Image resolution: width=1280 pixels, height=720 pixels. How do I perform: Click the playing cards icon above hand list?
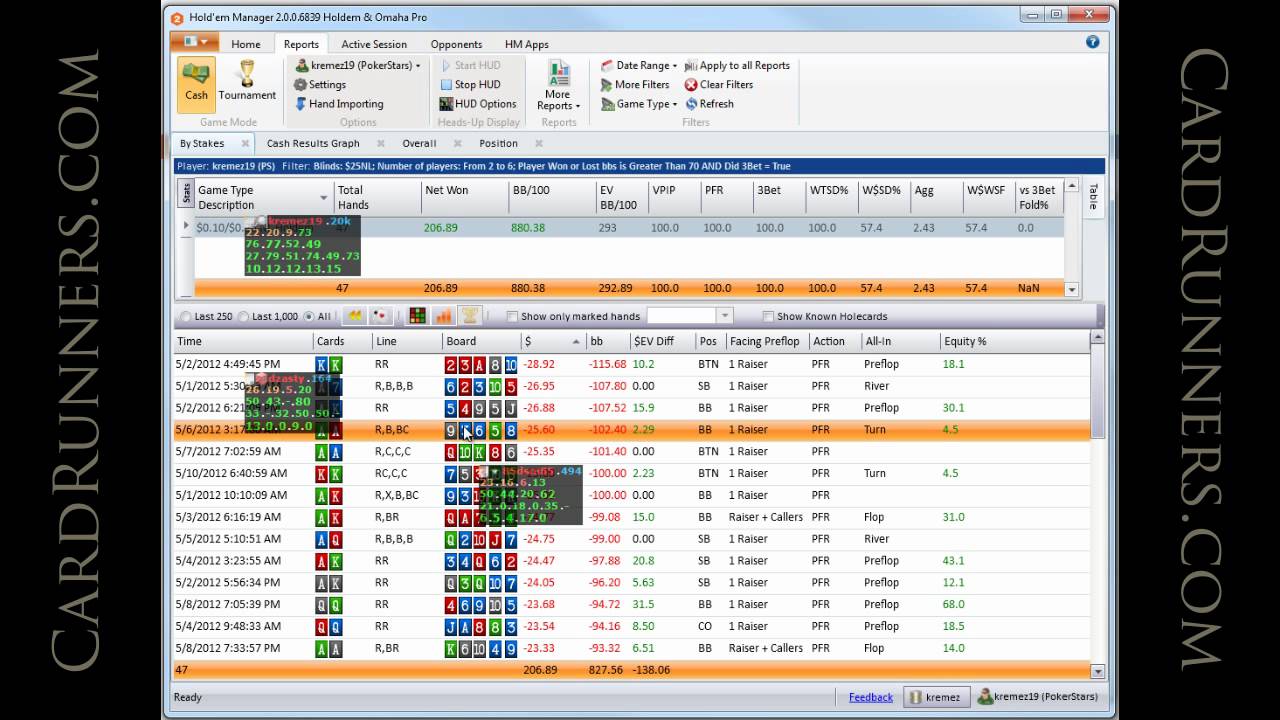coord(379,316)
